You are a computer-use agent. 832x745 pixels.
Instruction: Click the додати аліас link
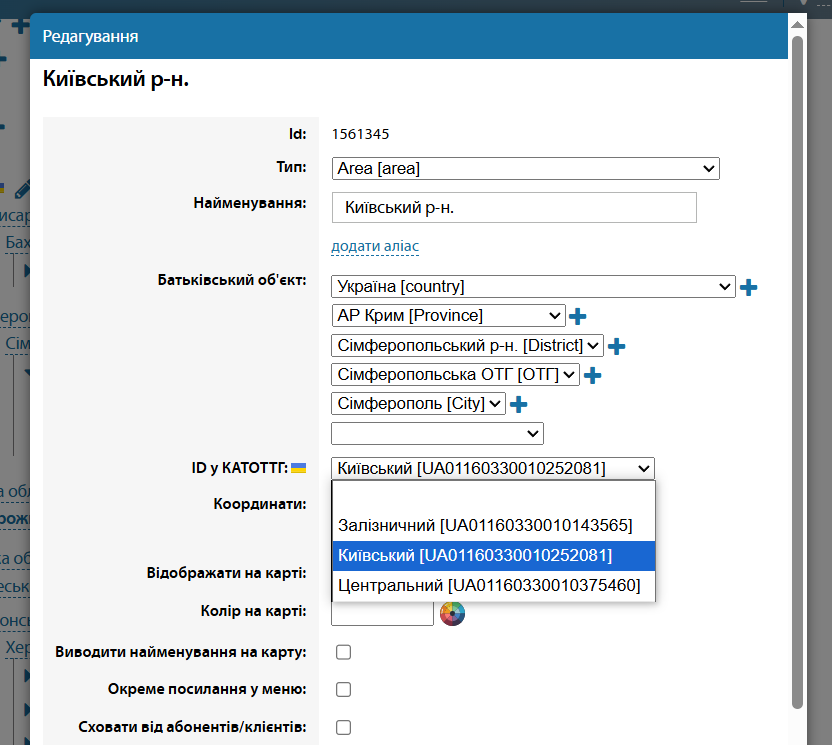tap(375, 246)
